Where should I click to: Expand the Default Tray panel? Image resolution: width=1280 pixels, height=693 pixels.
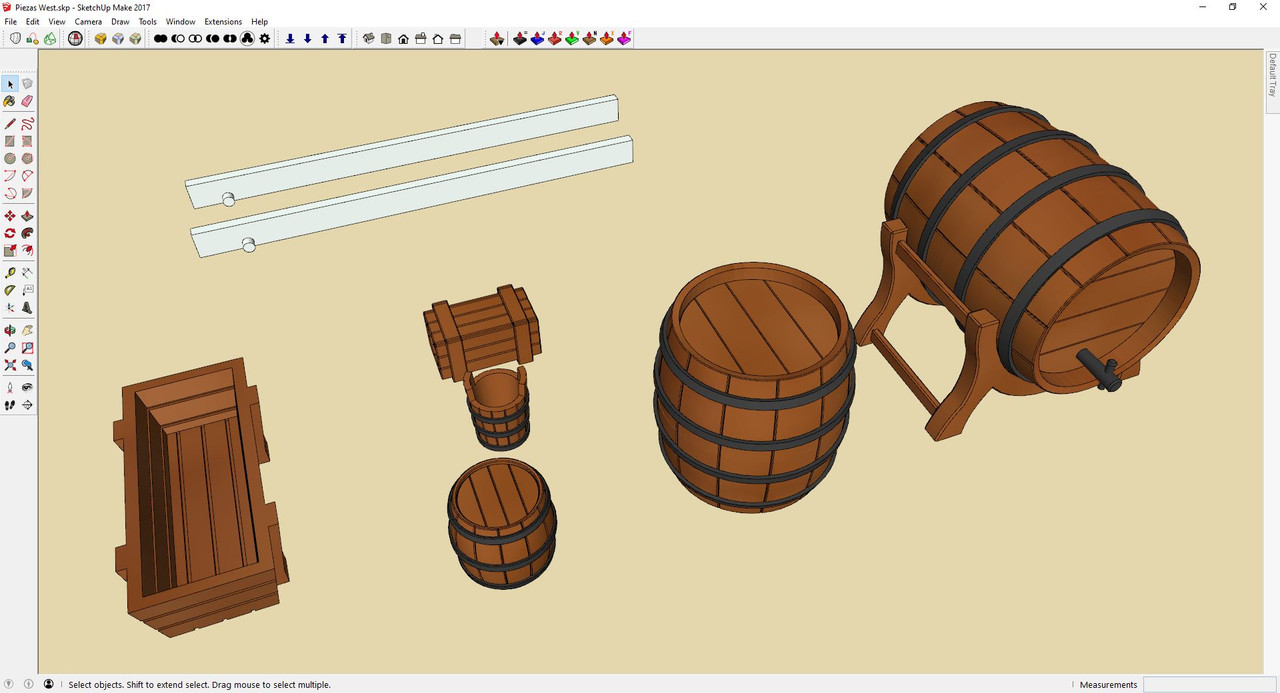[x=1272, y=75]
